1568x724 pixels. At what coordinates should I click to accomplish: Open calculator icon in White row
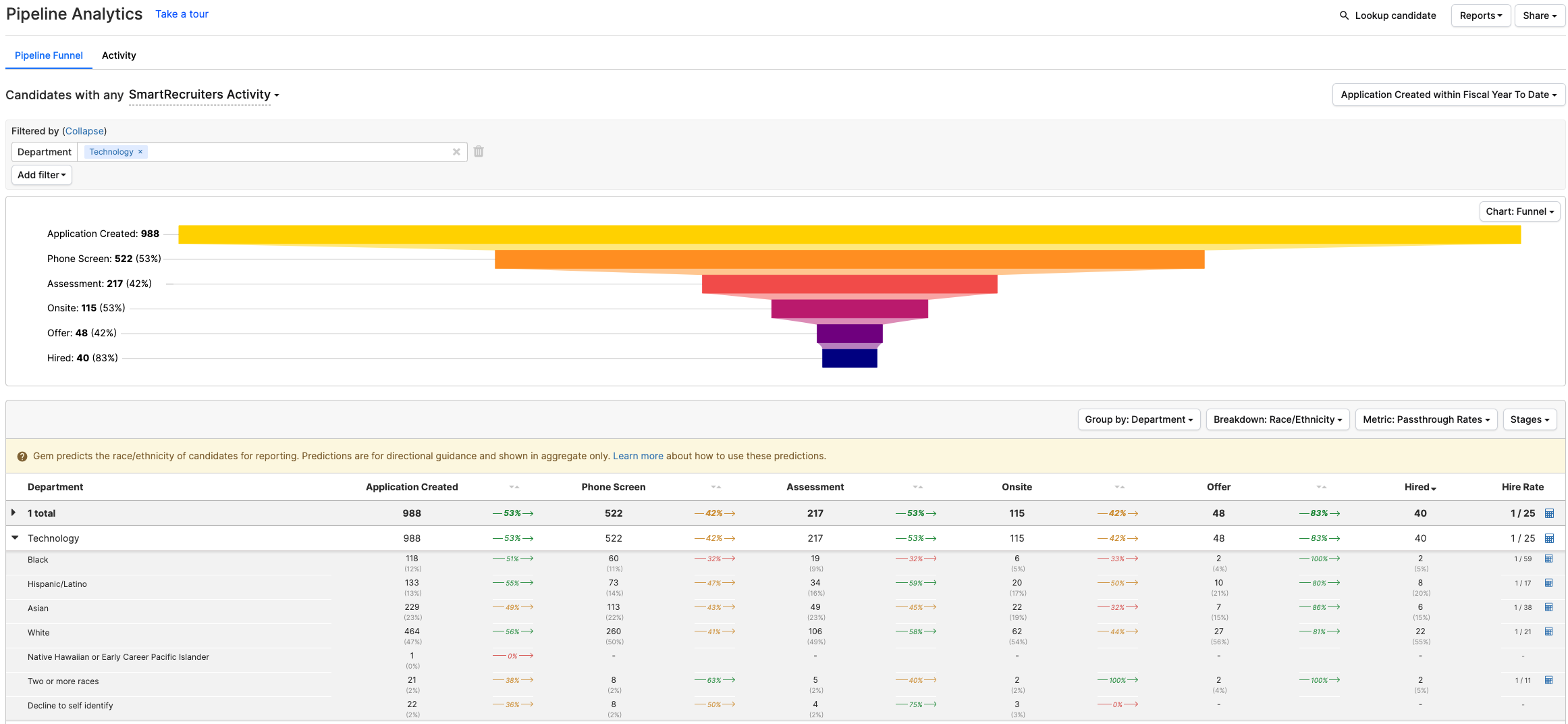click(x=1549, y=631)
